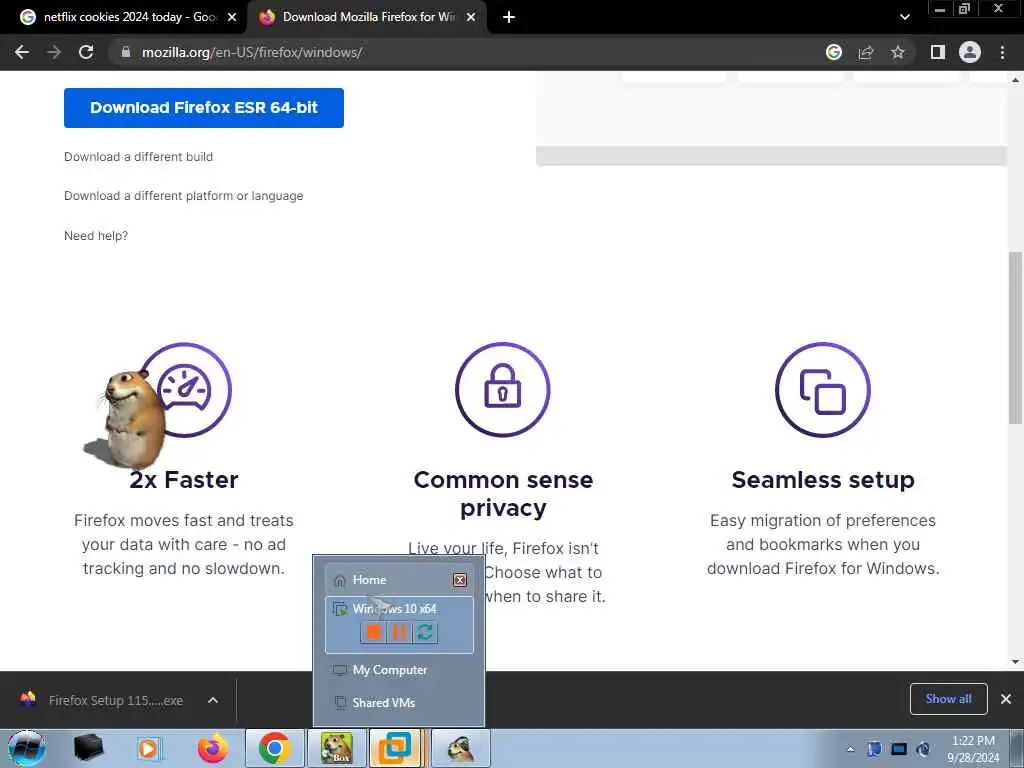Click the forward navigation arrow
1024x768 pixels.
[54, 52]
